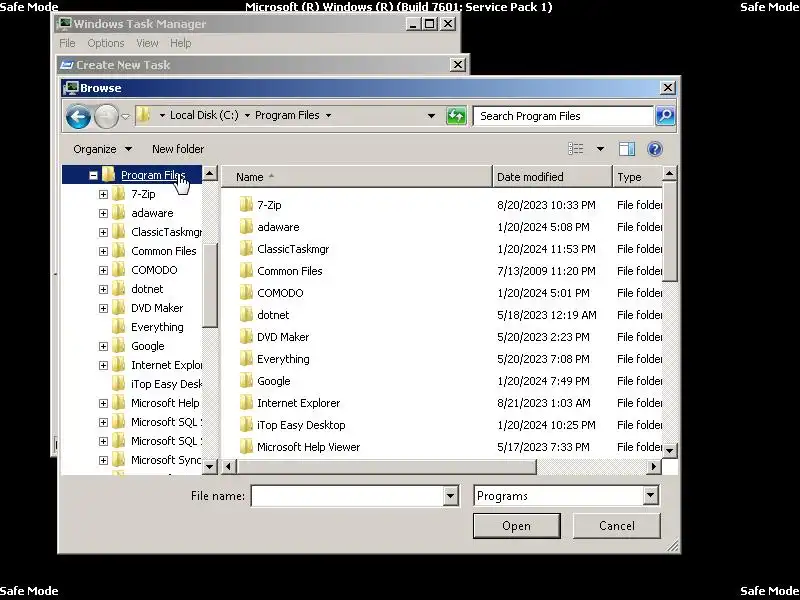Expand the 7-Zip tree node

click(x=103, y=194)
